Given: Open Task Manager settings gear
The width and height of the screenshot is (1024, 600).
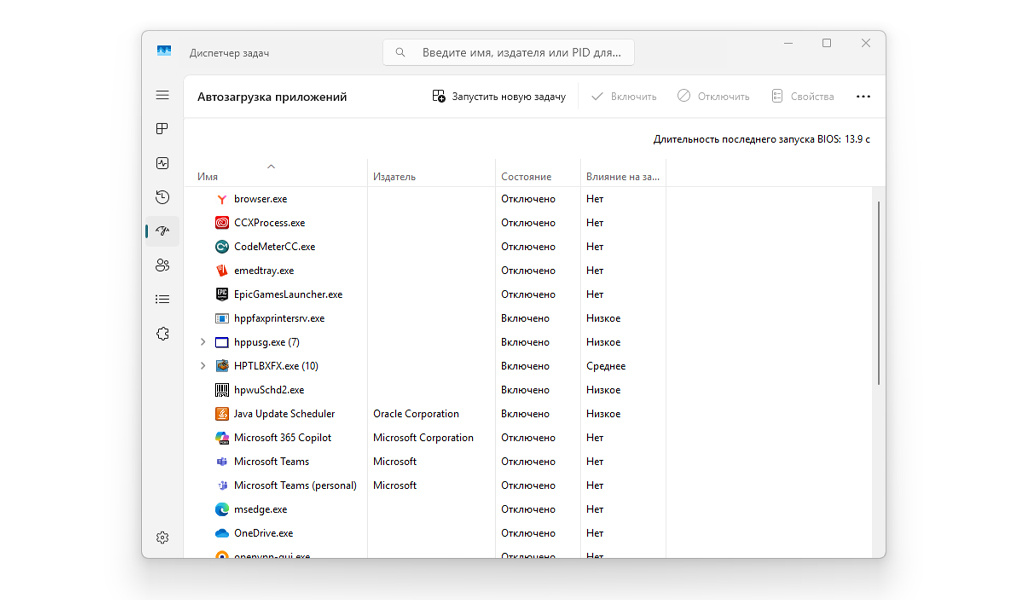Looking at the screenshot, I should click(163, 537).
